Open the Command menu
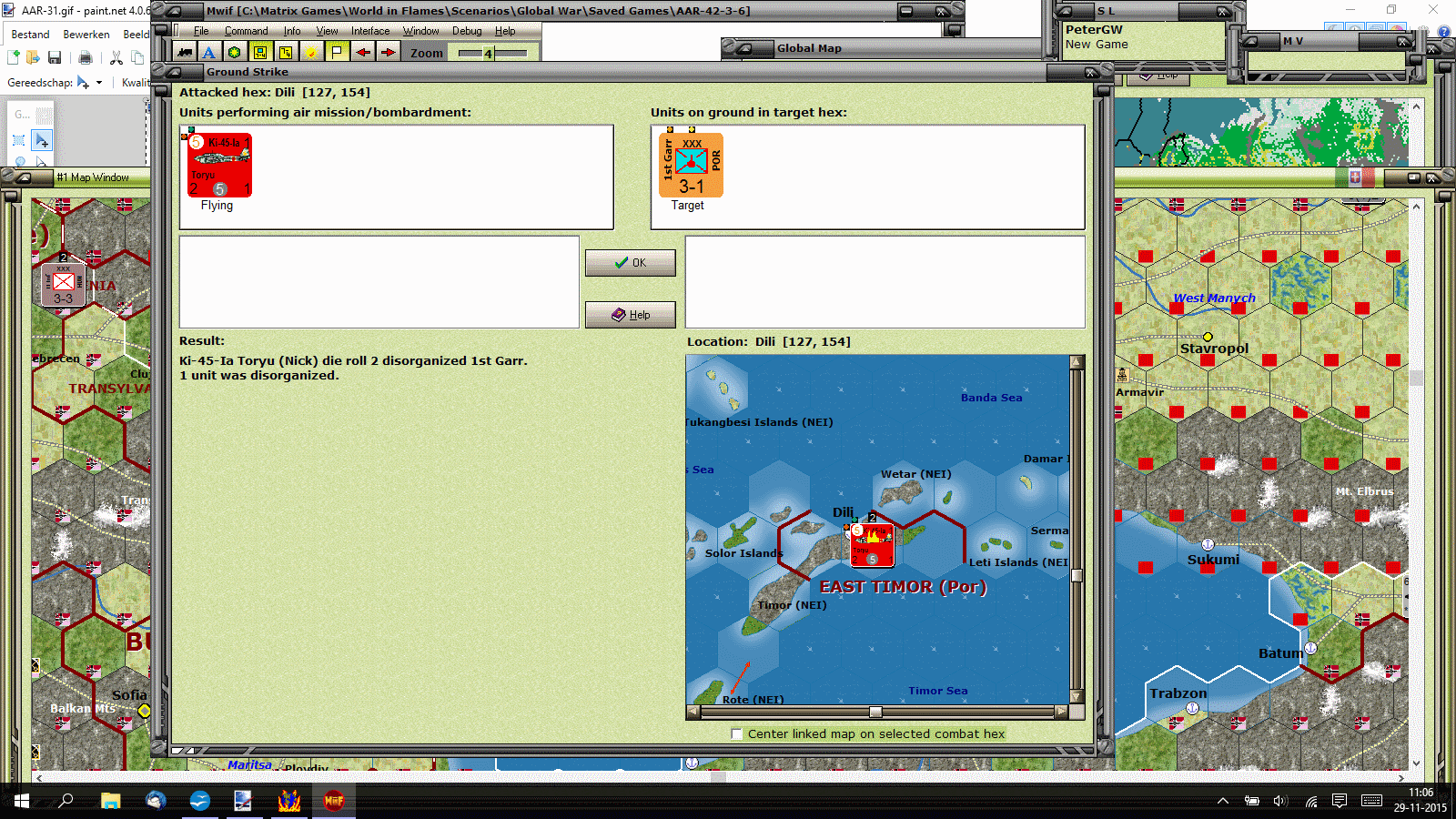 pos(246,31)
